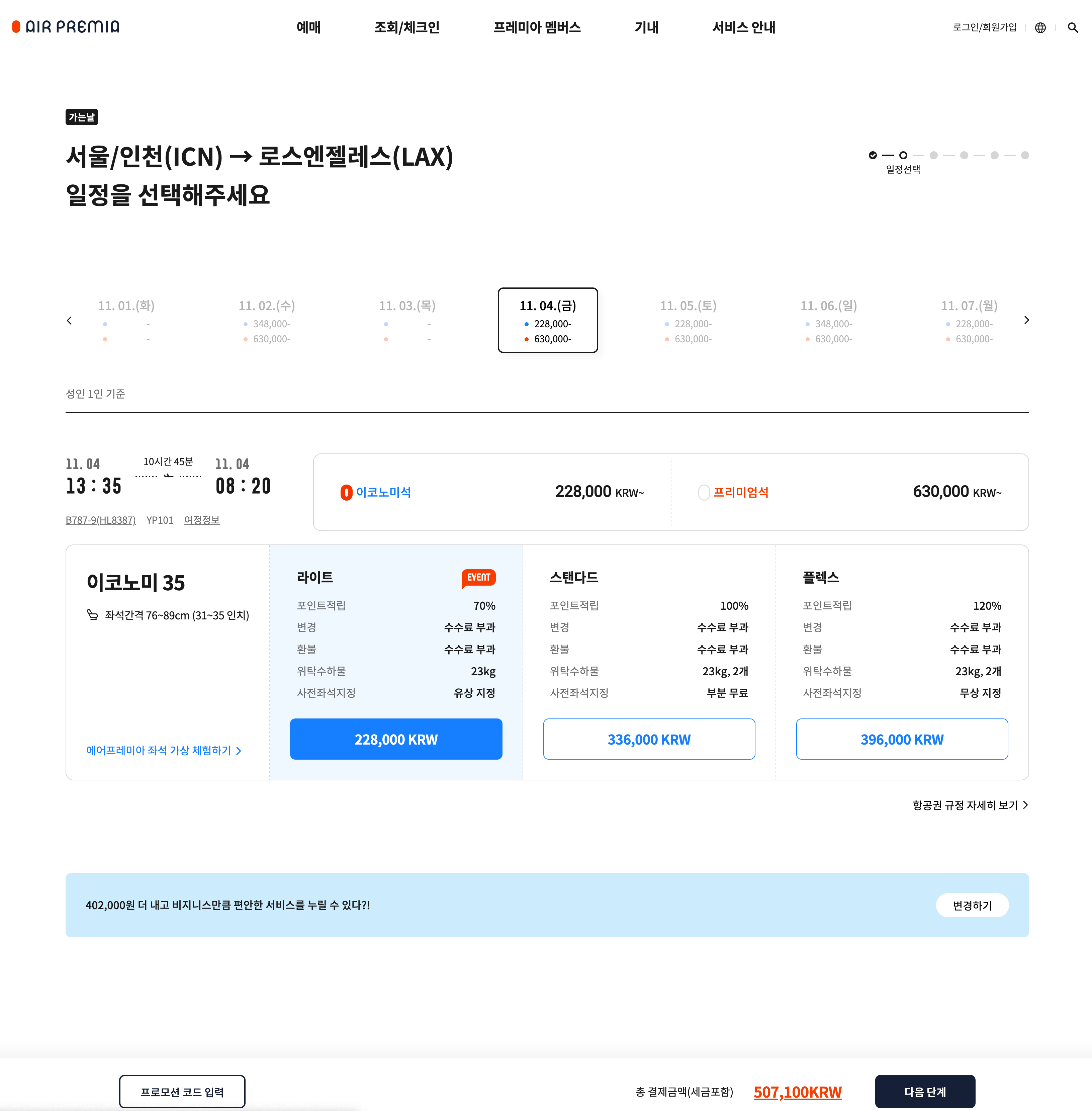Open the globe language selector icon
1092x1111 pixels.
(1040, 27)
